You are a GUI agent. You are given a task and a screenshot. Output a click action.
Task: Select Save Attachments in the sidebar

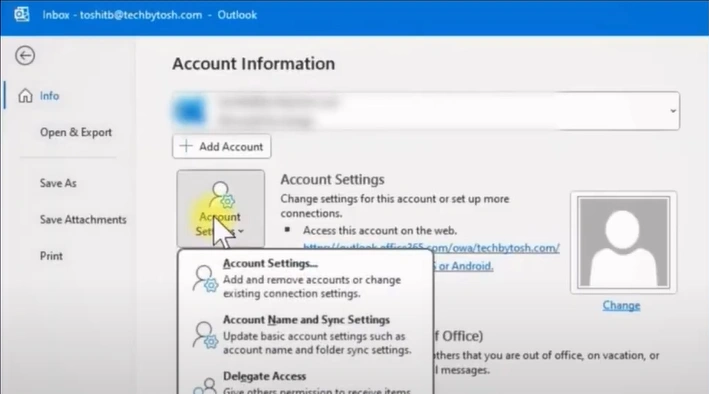click(83, 219)
